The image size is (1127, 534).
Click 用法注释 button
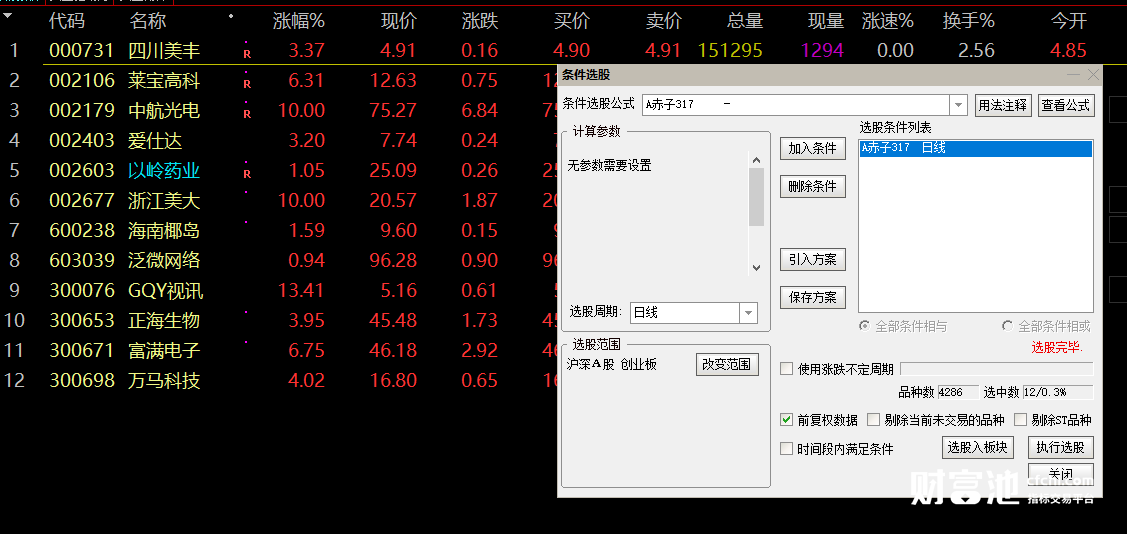click(1004, 105)
